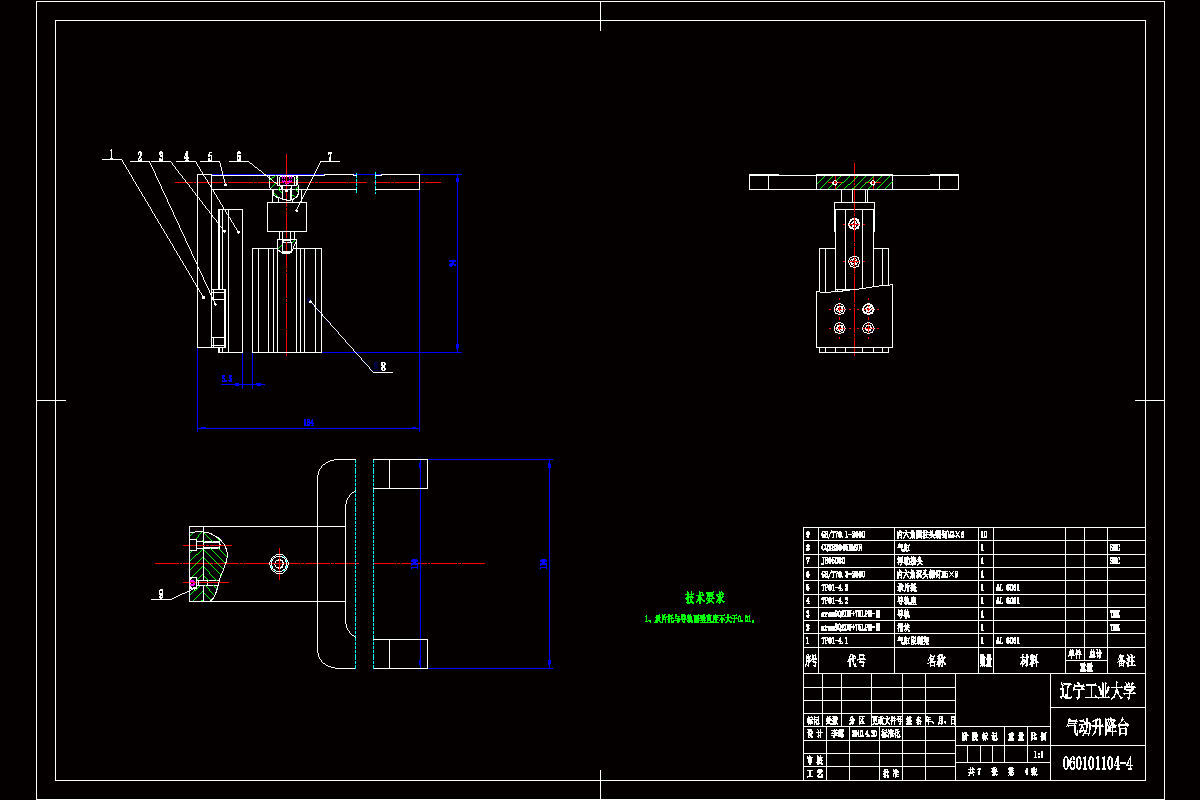Click leader balloon number 8 in front view
The width and height of the screenshot is (1200, 800).
point(382,367)
